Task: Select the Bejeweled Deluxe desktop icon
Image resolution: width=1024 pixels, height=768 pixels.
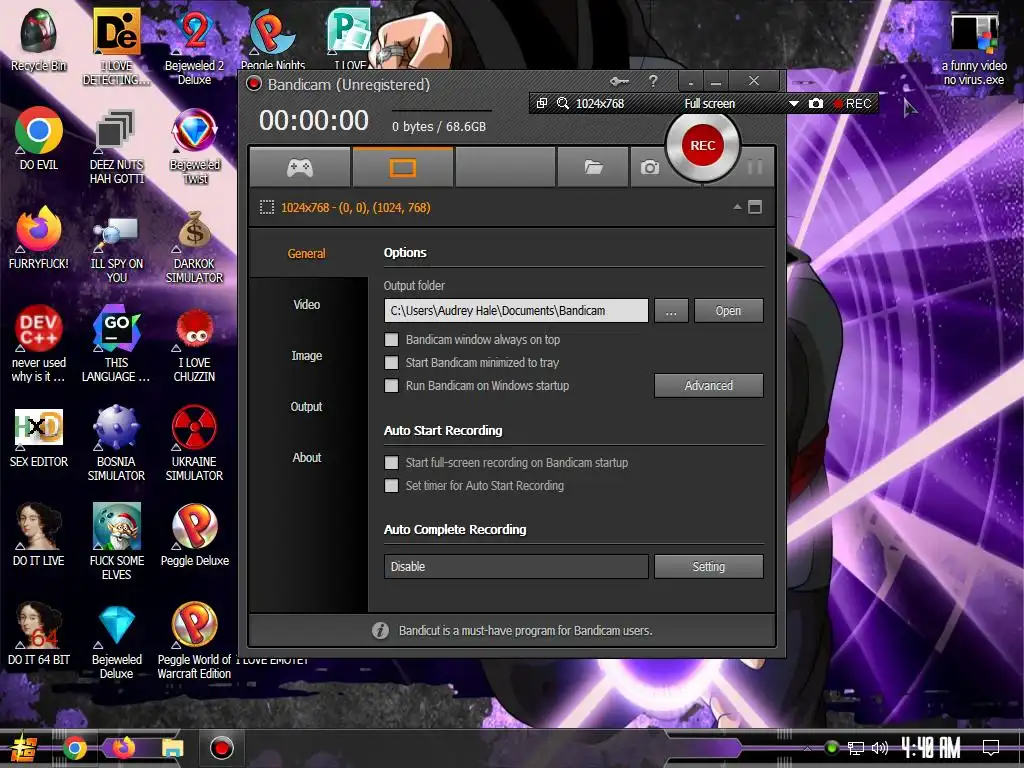Action: (116, 640)
